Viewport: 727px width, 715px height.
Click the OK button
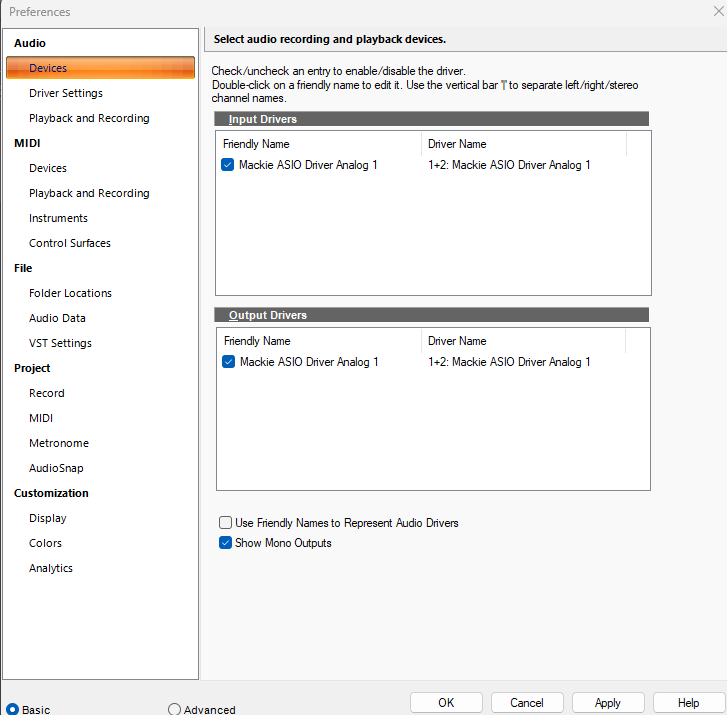coord(446,703)
